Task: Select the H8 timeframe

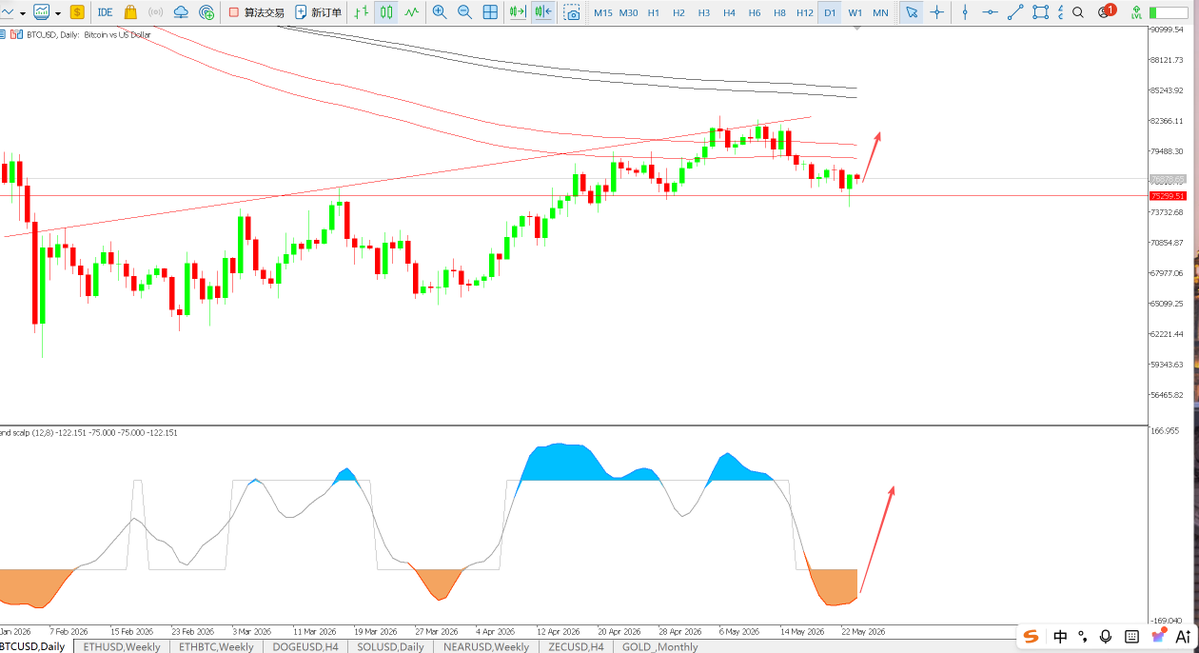Action: click(x=780, y=13)
